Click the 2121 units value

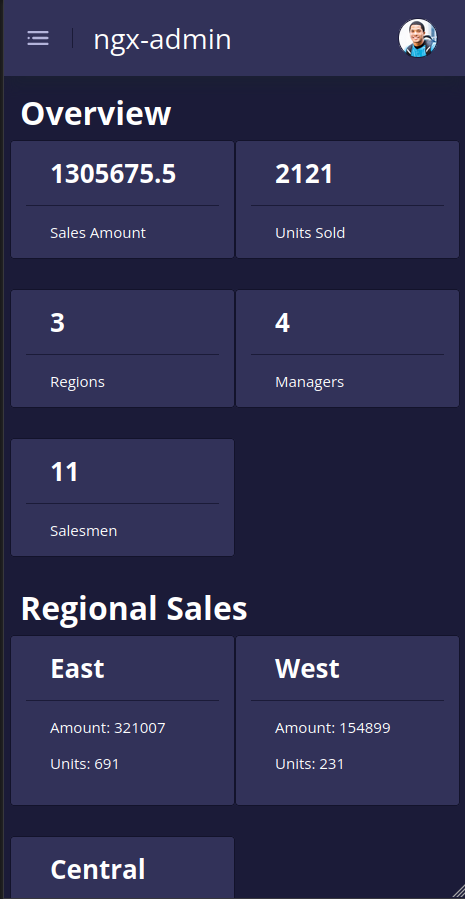[304, 174]
